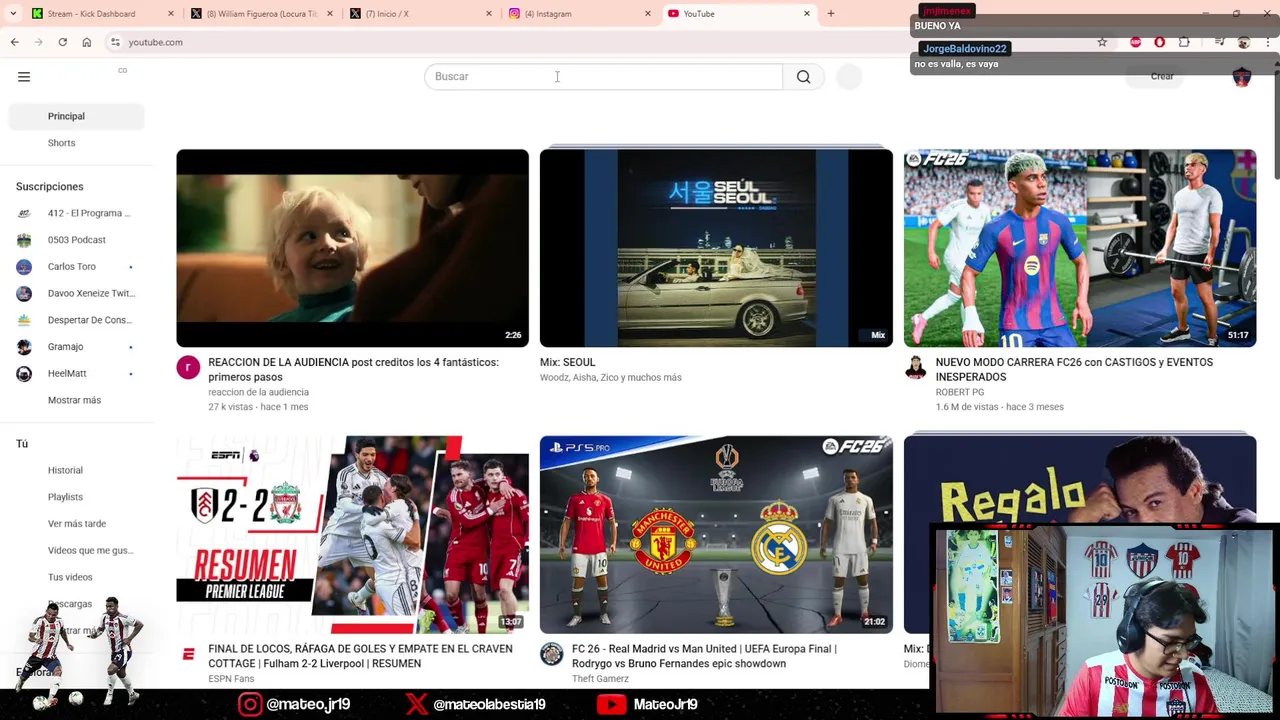
Task: Open a new tab with plus icon
Action: point(830,14)
